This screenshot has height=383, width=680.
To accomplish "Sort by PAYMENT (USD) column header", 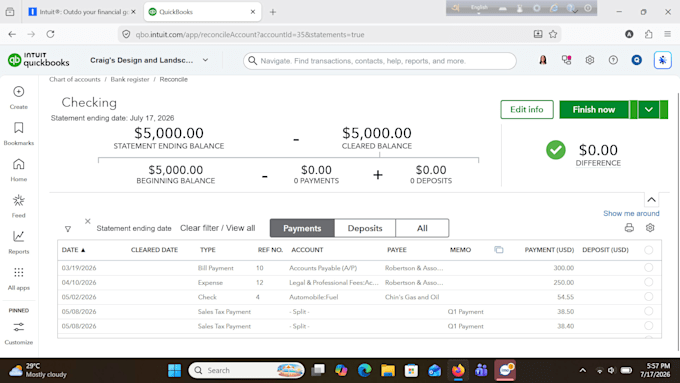I will click(x=549, y=250).
